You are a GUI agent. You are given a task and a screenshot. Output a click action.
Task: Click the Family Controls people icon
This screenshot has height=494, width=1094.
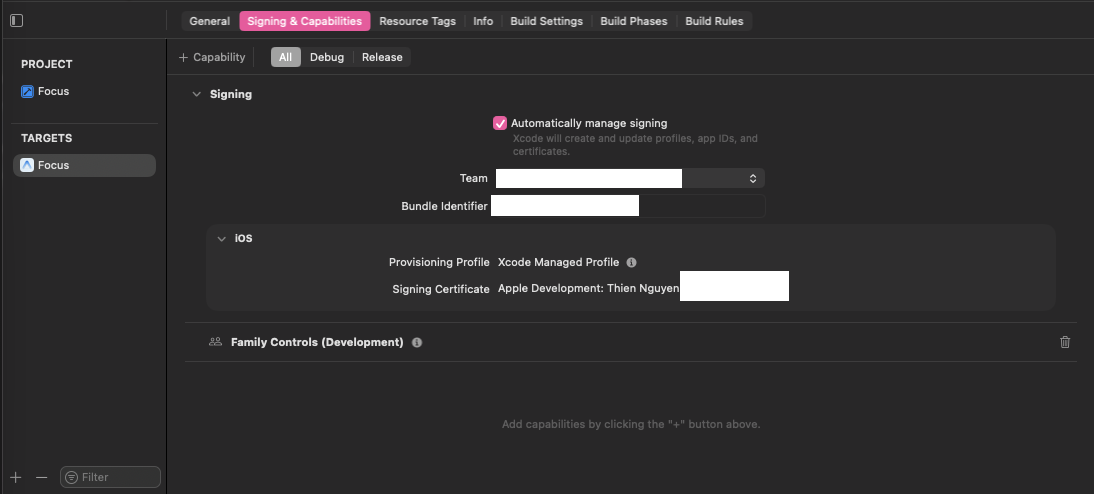(x=216, y=342)
